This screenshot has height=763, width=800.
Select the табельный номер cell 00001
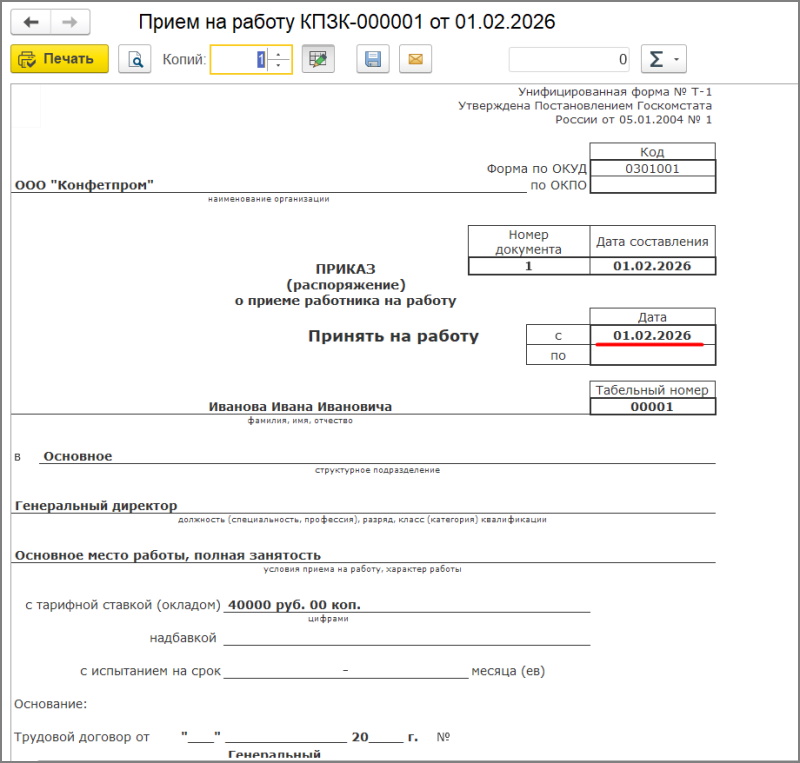coord(652,407)
